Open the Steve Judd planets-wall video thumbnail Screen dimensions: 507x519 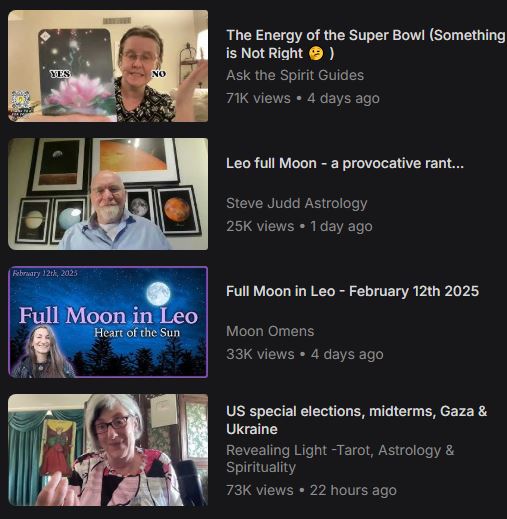pyautogui.click(x=108, y=194)
